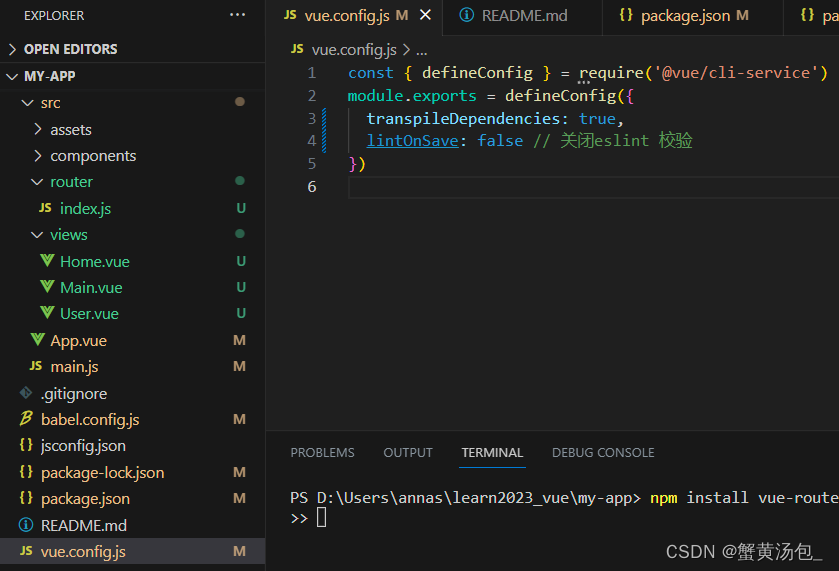The image size is (839, 571).
Task: Collapse the MY-APP project section
Action: 12,77
